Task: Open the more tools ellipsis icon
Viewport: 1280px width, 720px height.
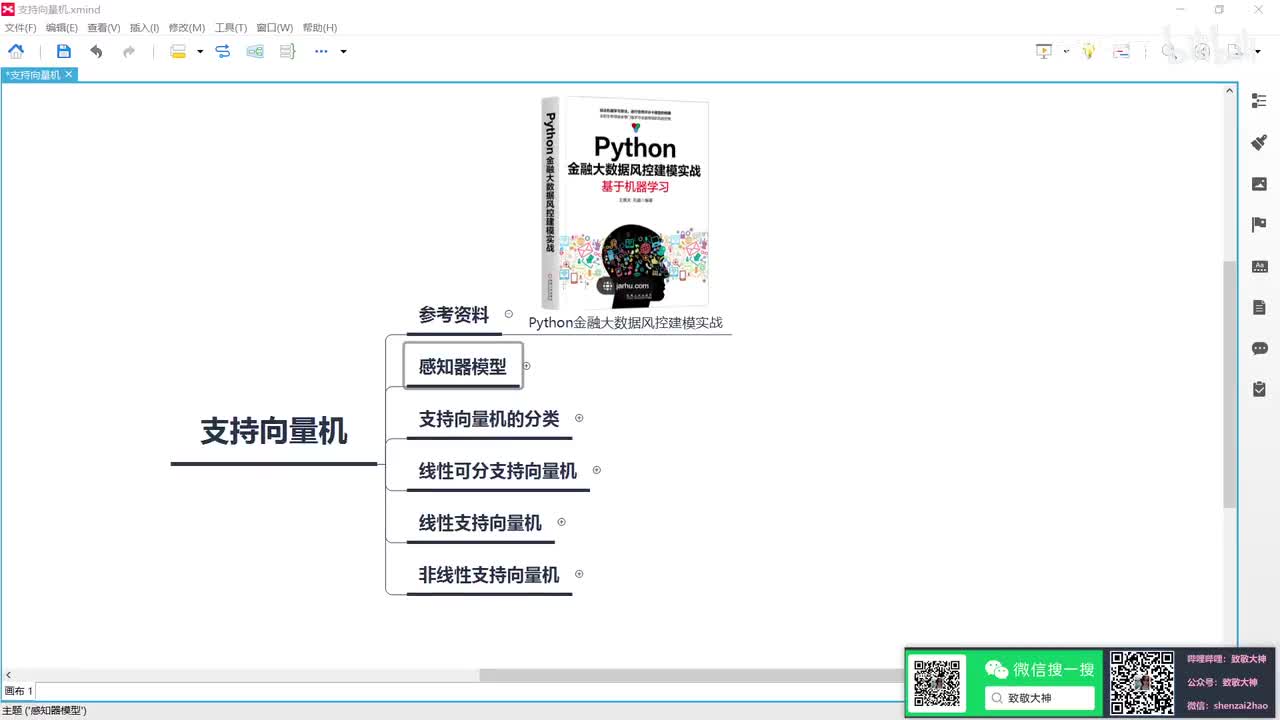Action: coord(321,51)
